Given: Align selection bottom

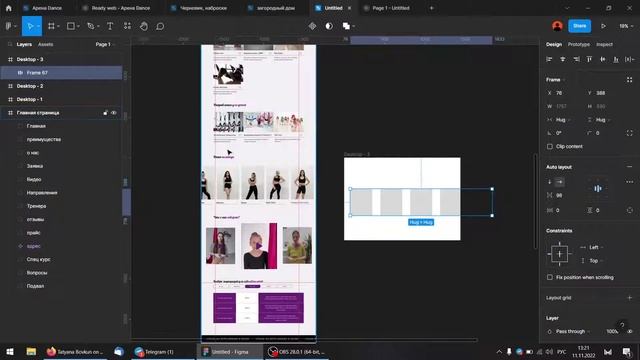Looking at the screenshot, I should [x=616, y=59].
